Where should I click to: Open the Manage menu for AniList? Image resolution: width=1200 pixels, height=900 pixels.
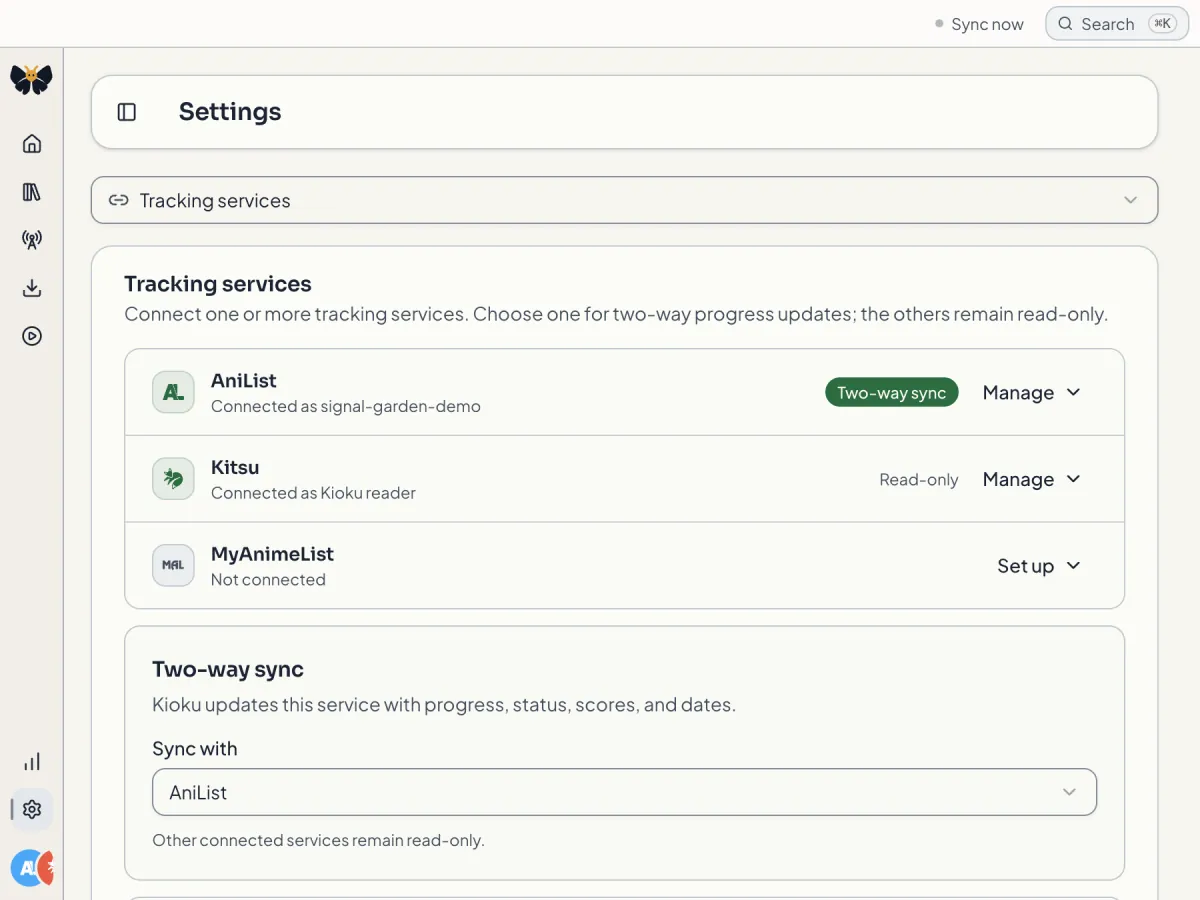point(1032,392)
